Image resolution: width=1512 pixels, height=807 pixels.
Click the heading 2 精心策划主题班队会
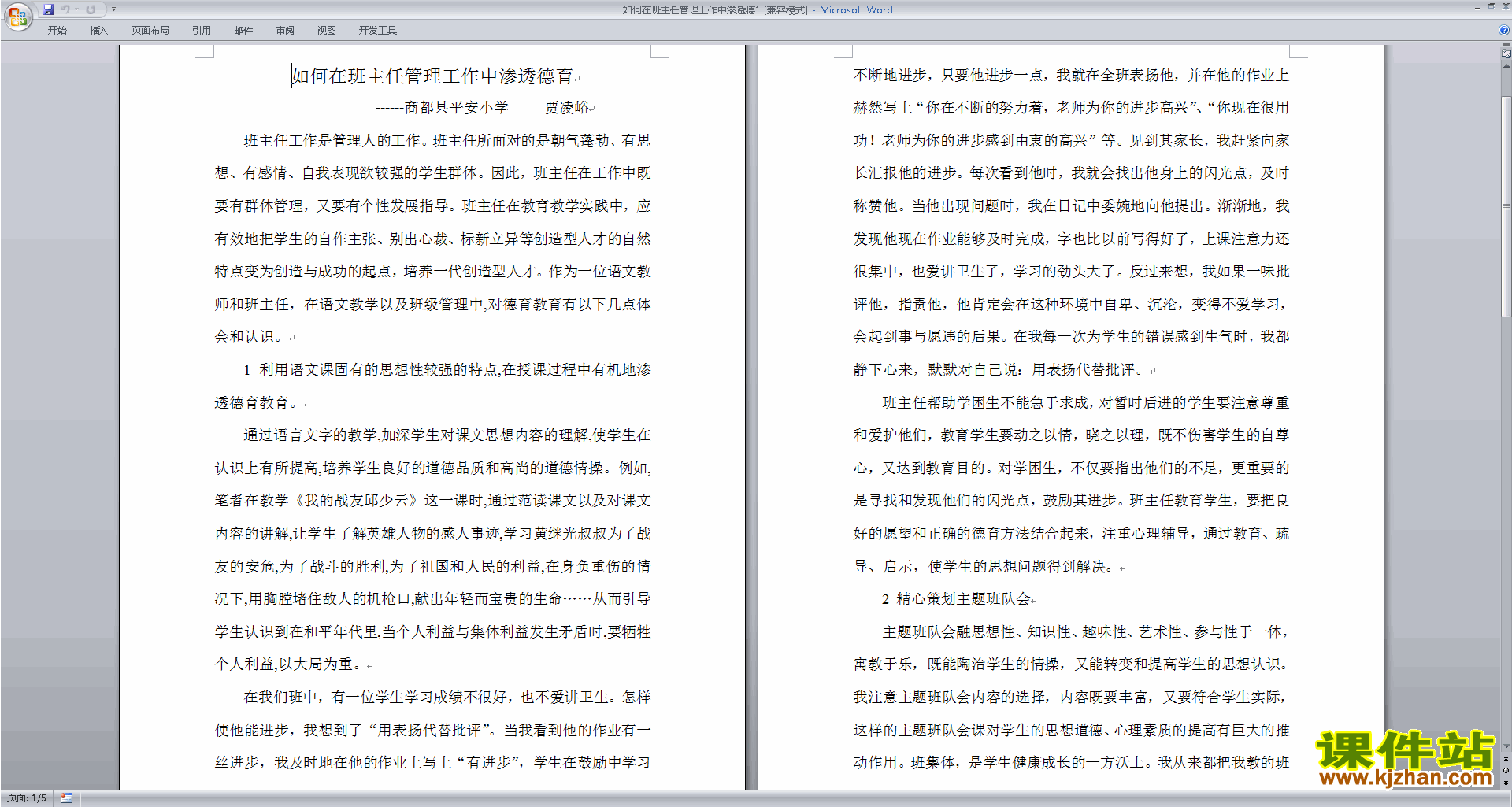point(956,599)
